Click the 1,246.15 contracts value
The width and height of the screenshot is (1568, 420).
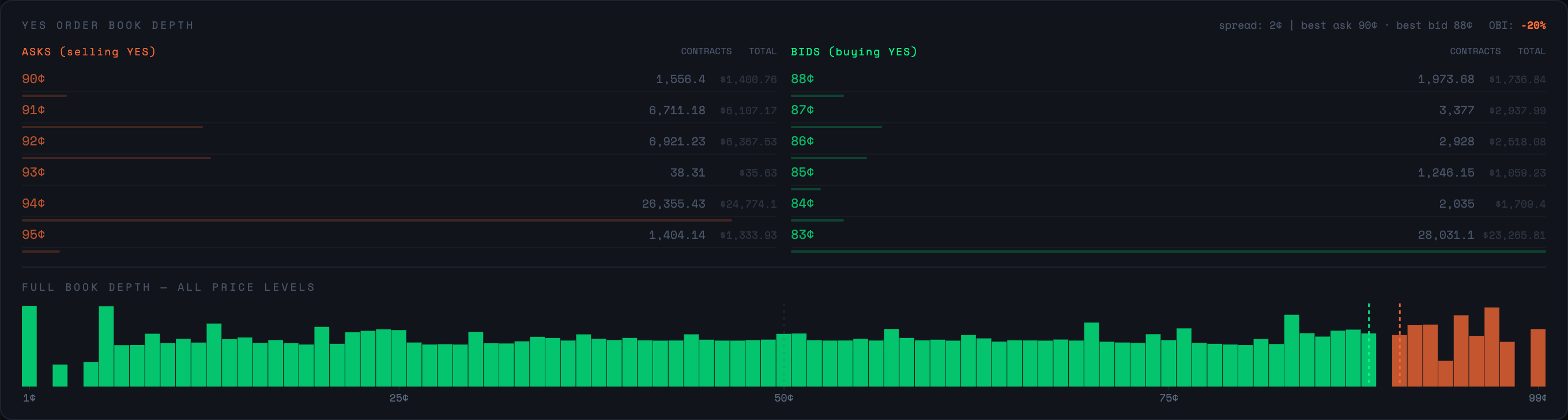click(x=1446, y=172)
